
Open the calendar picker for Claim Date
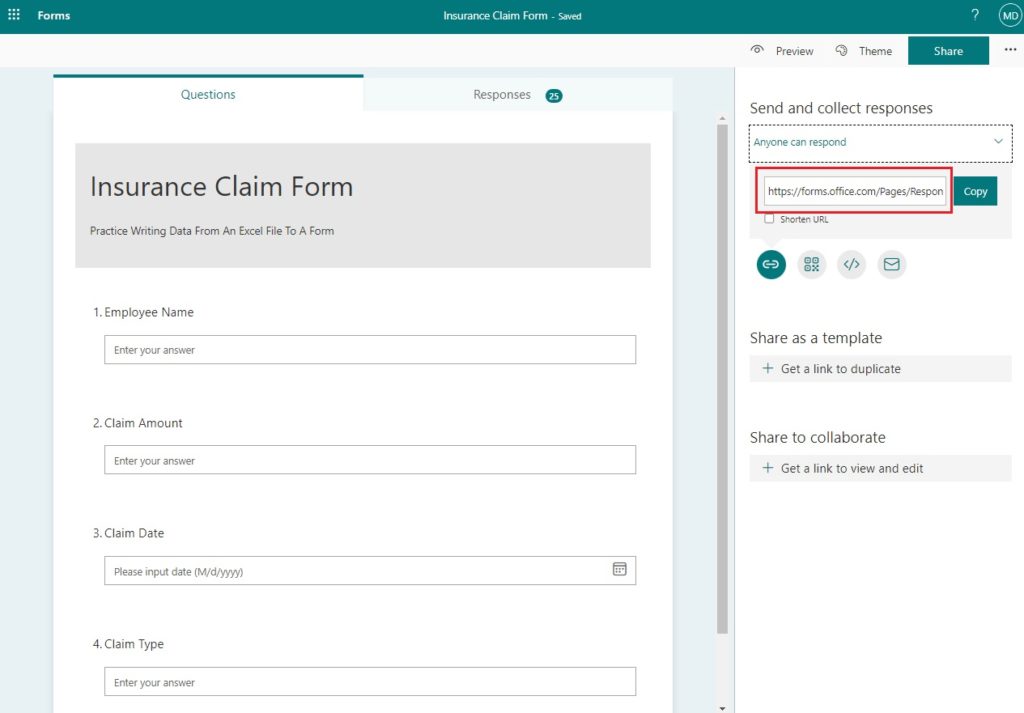tap(620, 570)
